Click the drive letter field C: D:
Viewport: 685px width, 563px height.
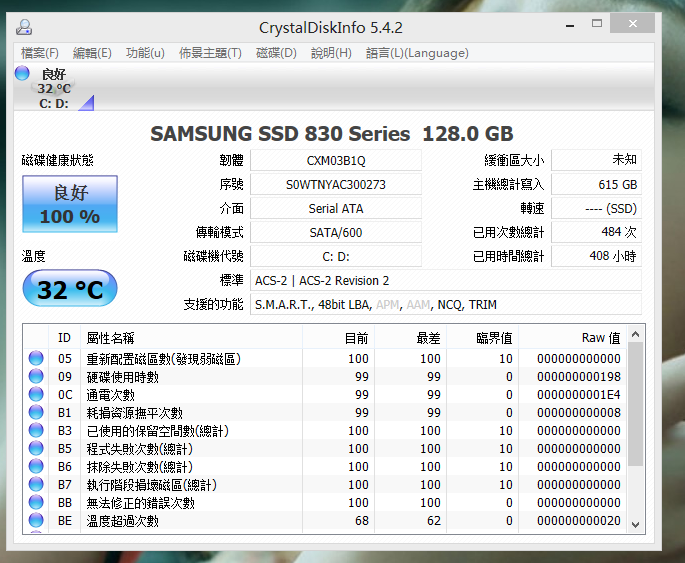point(336,256)
